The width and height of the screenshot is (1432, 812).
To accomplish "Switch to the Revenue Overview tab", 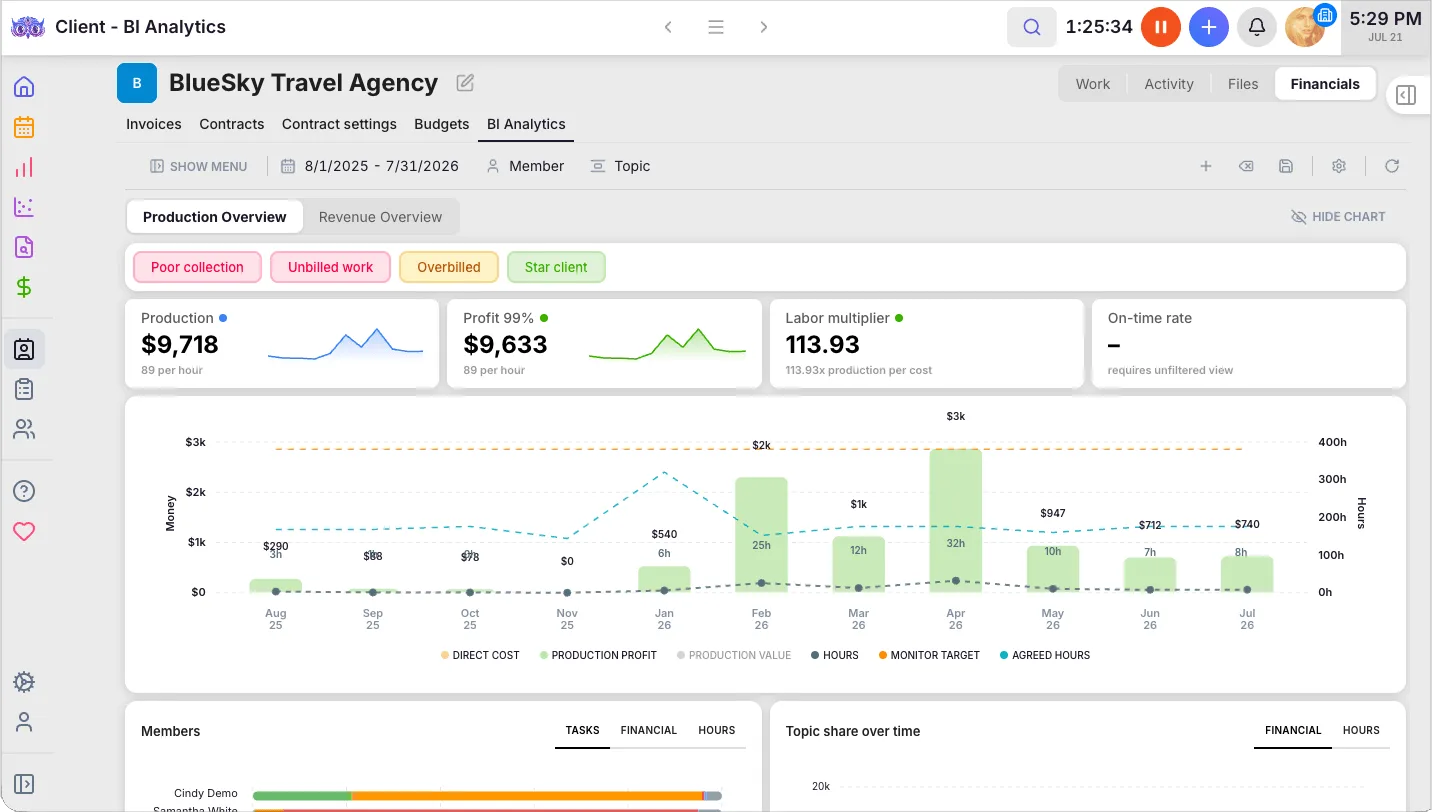I will pyautogui.click(x=380, y=217).
